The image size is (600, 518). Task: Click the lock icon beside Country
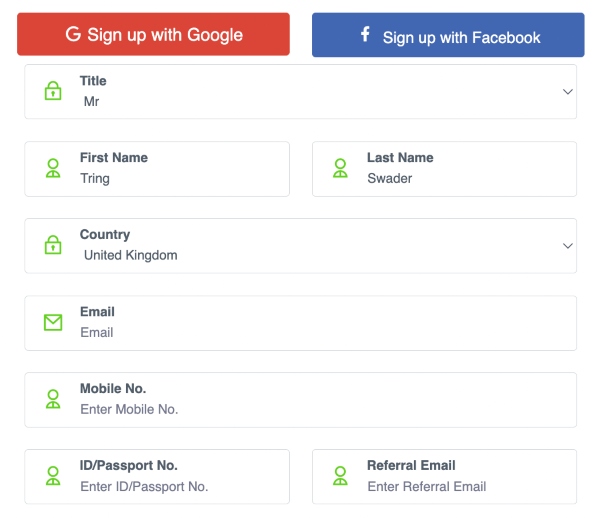click(53, 245)
